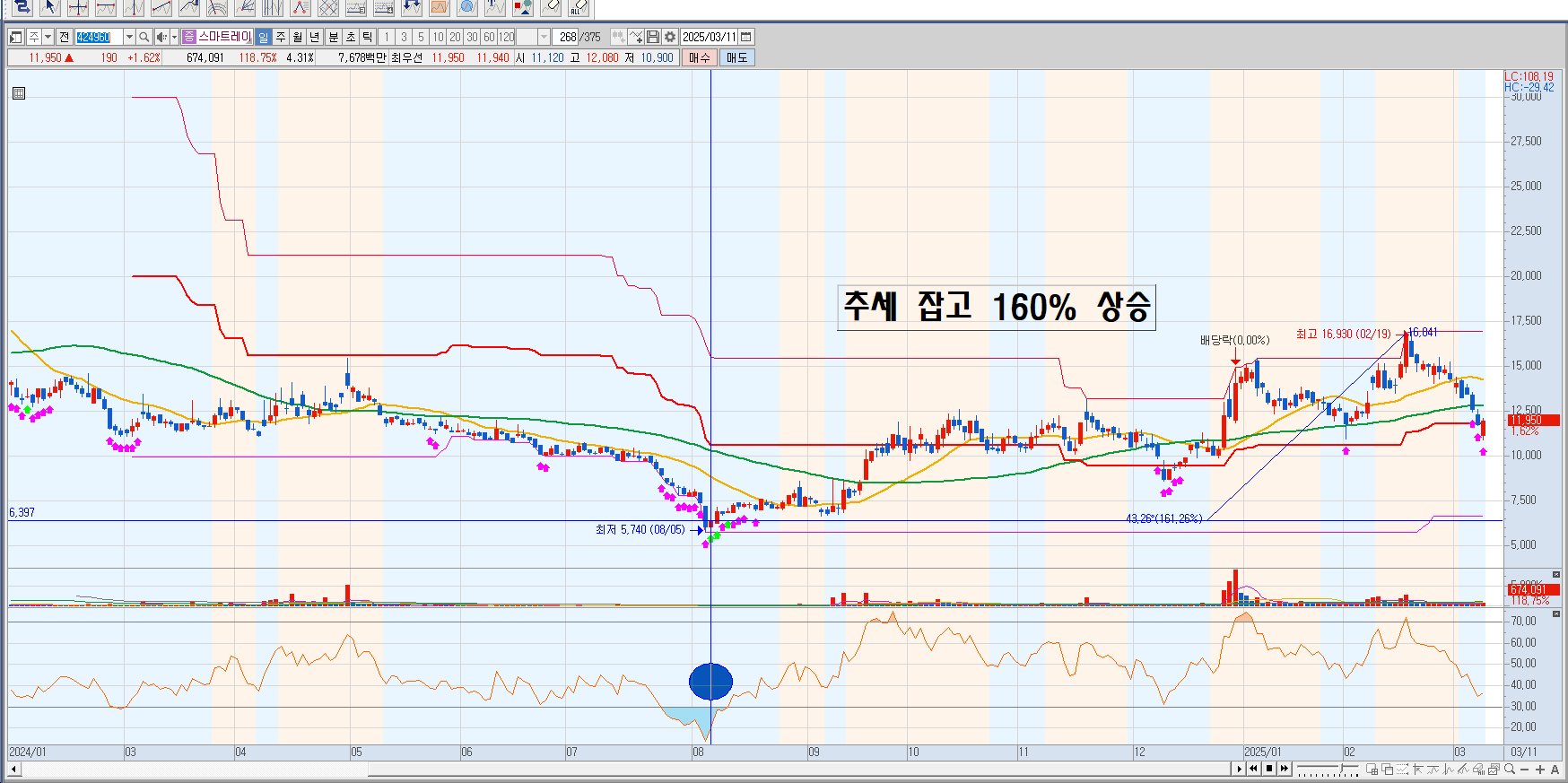
Task: Select the crosshair line drawing tool
Action: pyautogui.click(x=78, y=7)
